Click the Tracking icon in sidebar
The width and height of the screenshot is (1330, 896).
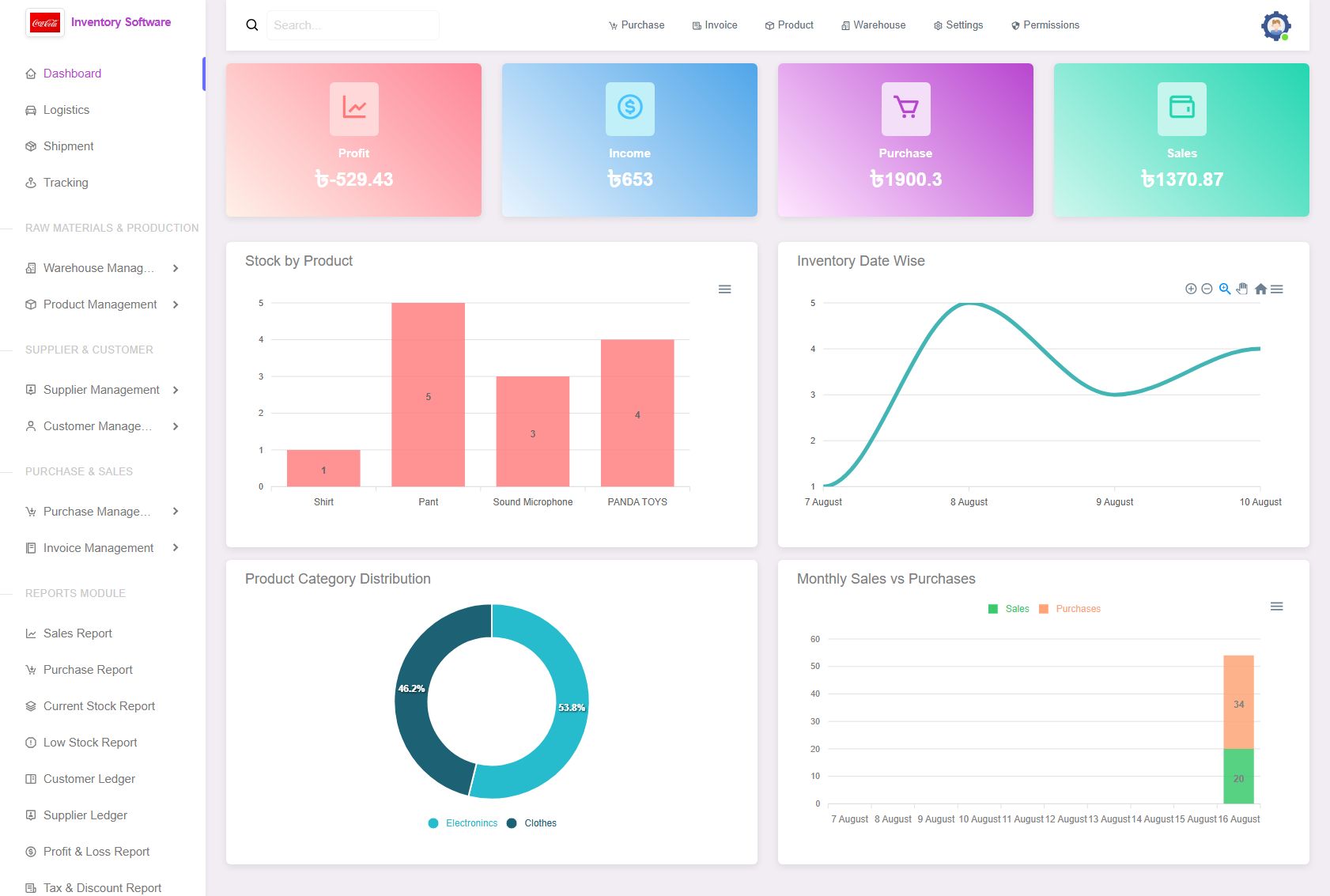[x=31, y=183]
